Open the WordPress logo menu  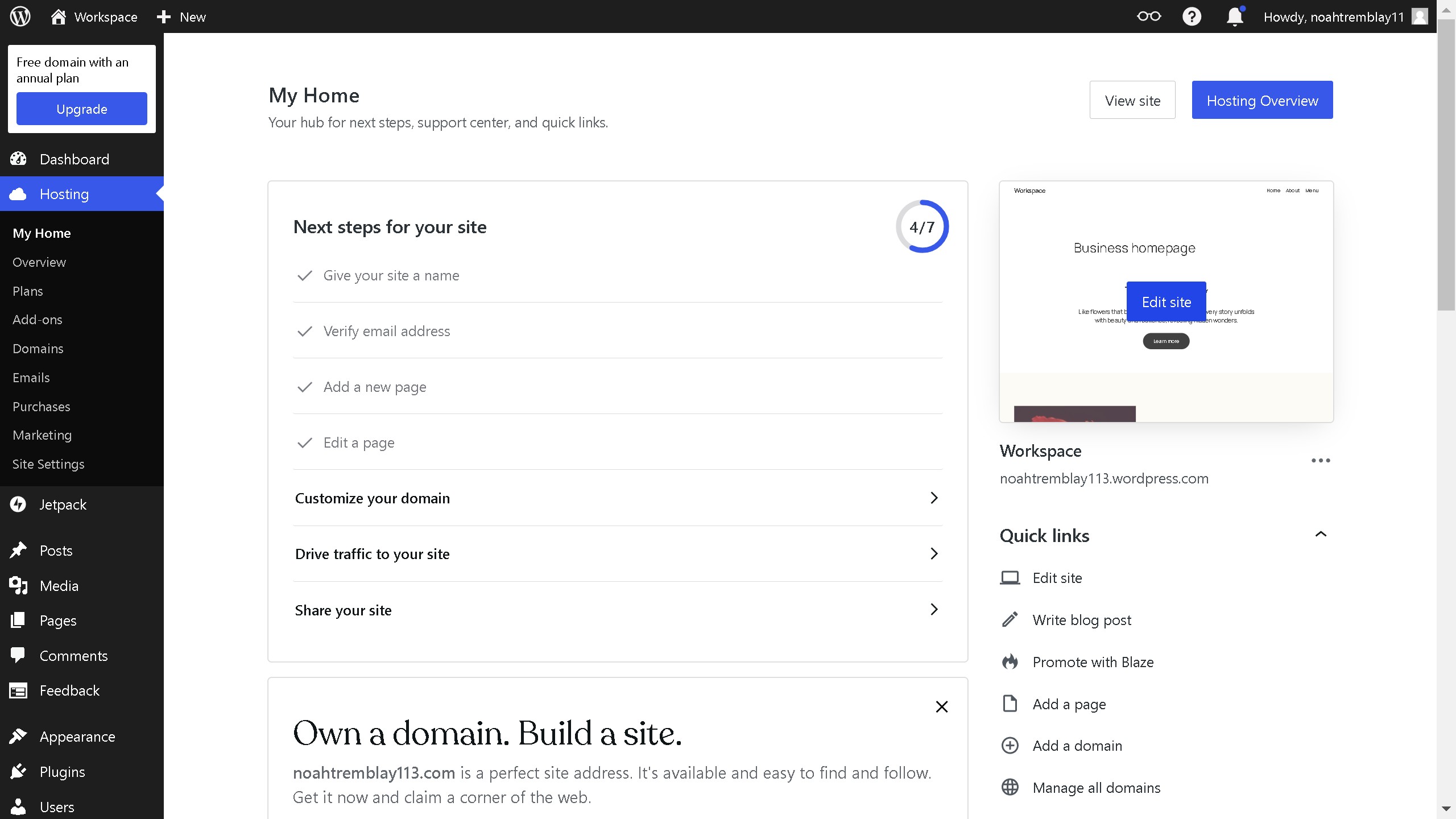pos(19,16)
